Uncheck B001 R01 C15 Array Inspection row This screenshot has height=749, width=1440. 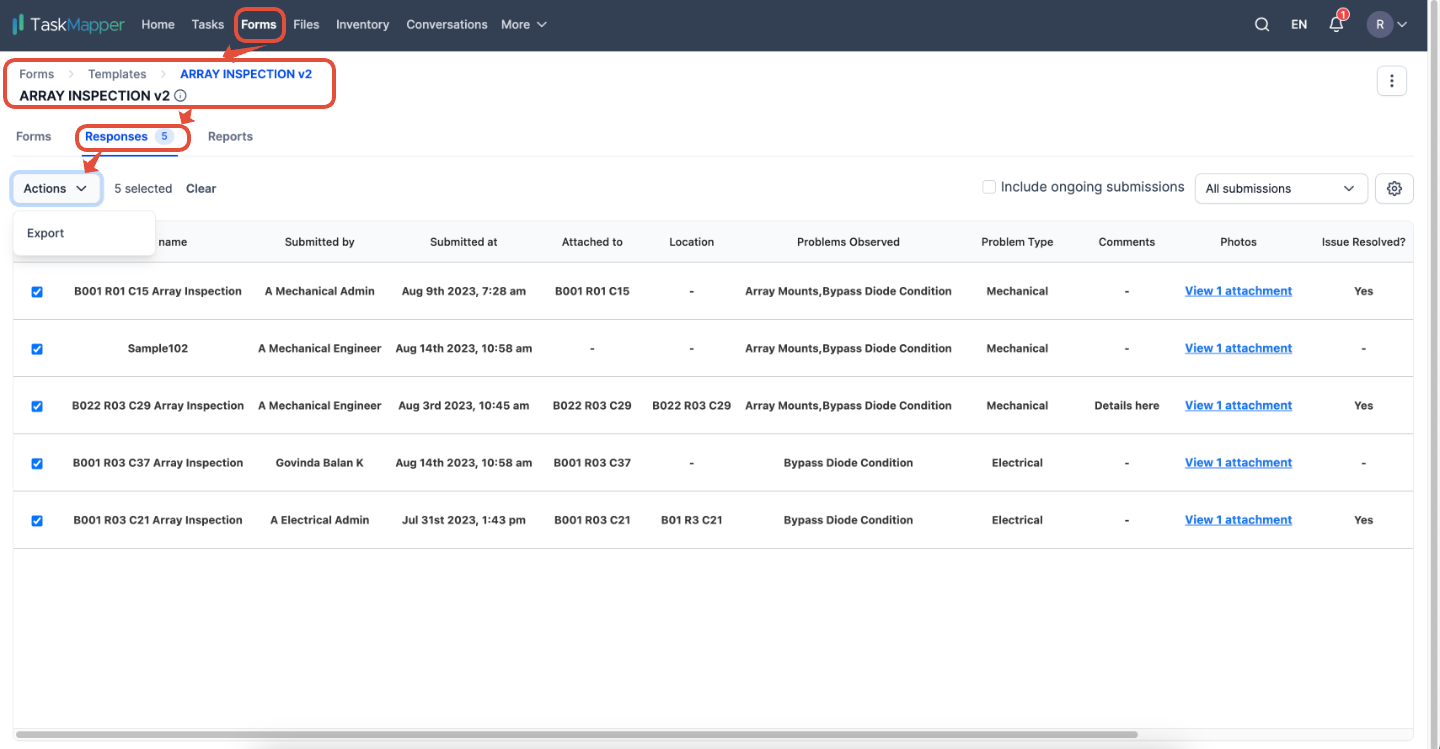pos(37,292)
